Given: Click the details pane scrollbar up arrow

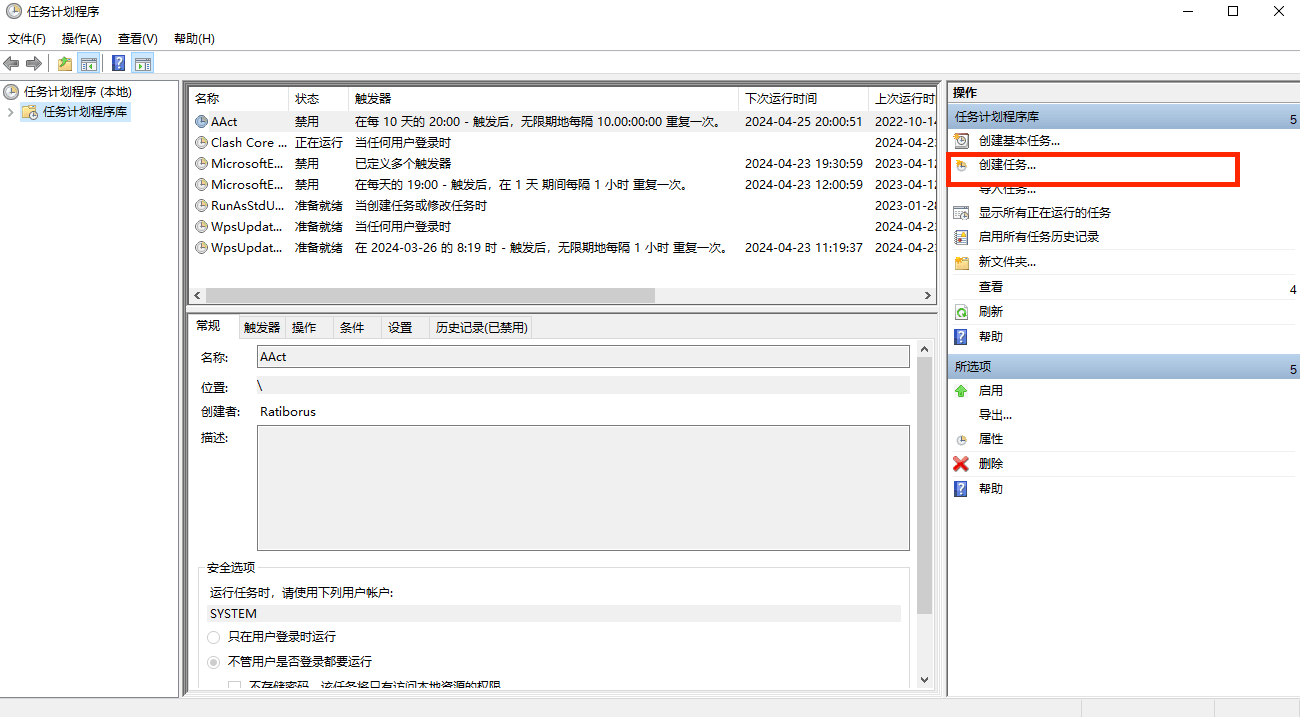Looking at the screenshot, I should click(x=924, y=349).
